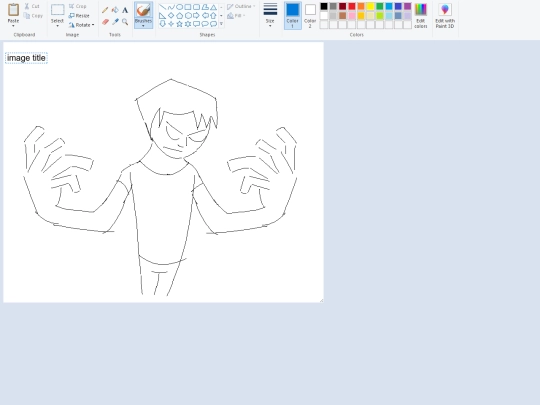Select the Diamond shape
The height and width of the screenshot is (405, 540).
click(171, 15)
